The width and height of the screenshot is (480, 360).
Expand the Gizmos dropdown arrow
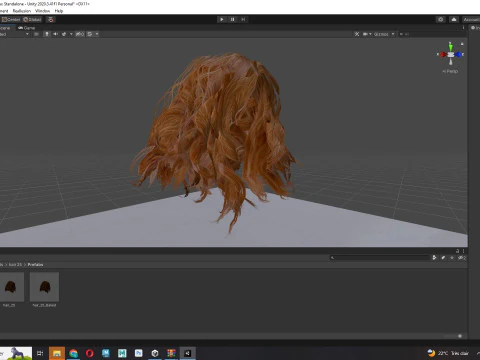tap(393, 34)
